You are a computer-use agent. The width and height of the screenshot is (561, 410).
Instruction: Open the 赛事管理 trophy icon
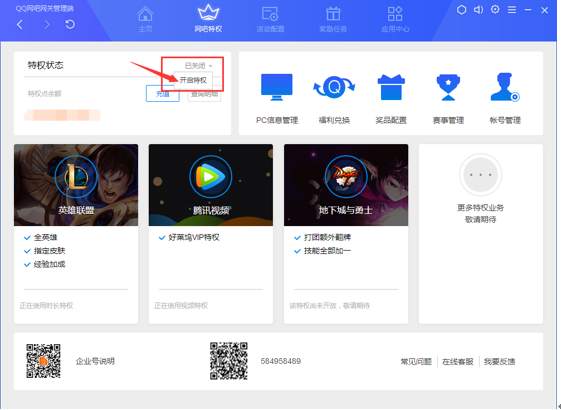[448, 87]
